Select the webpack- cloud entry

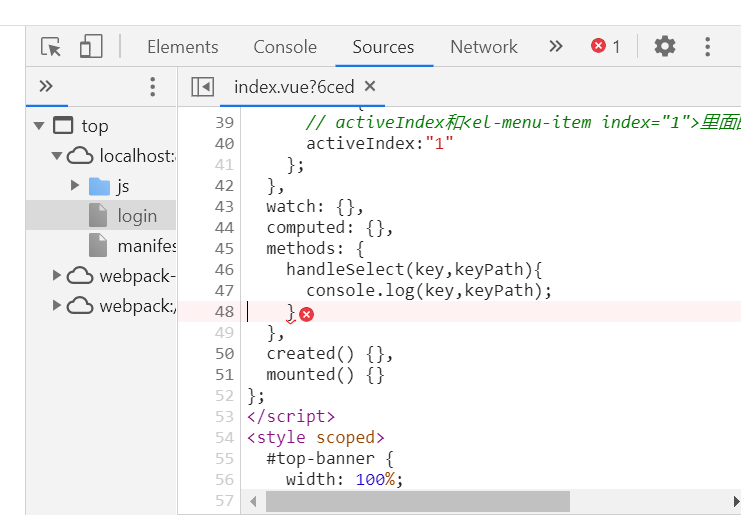pos(121,276)
